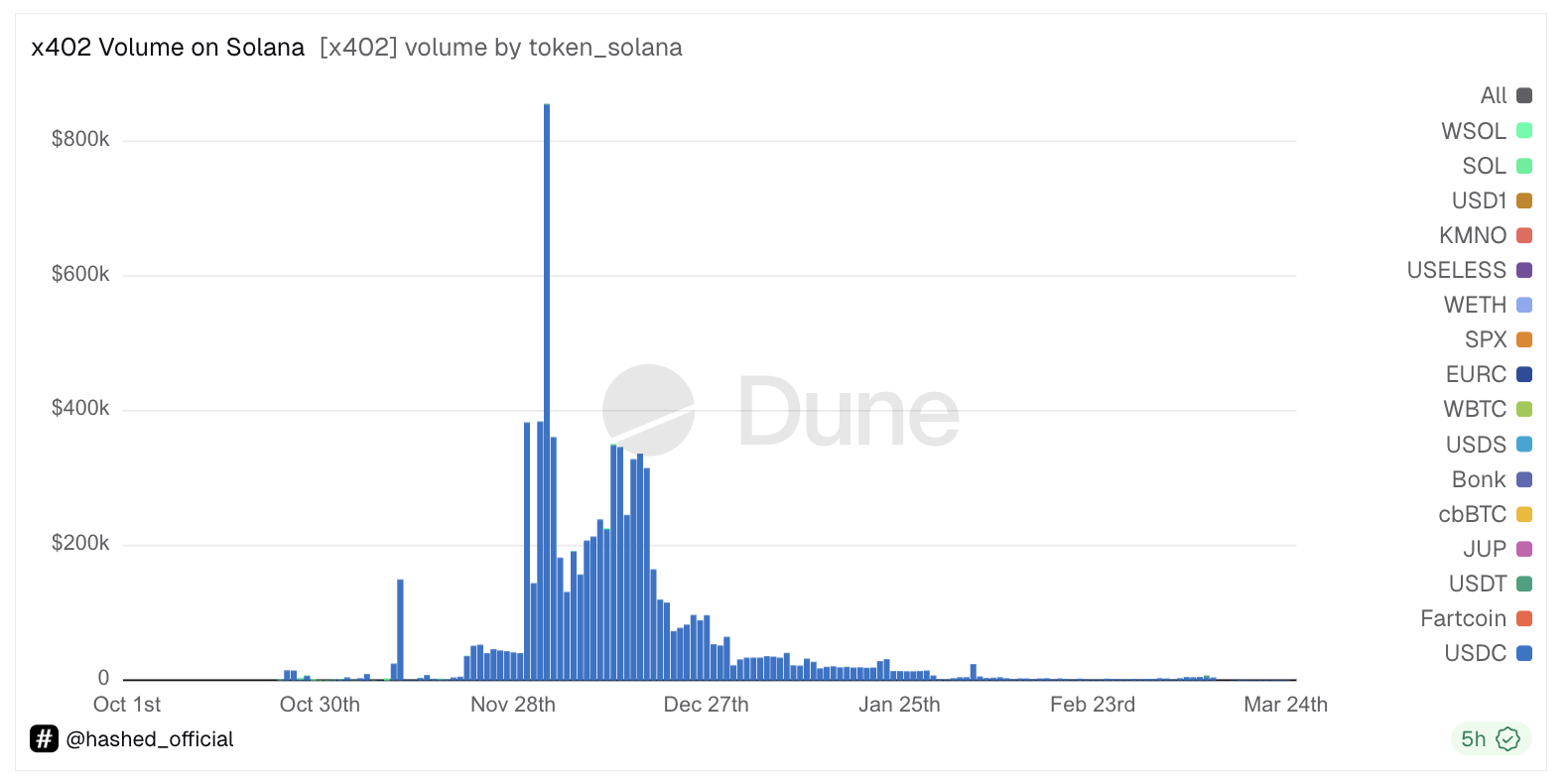1568x784 pixels.
Task: Click the JUP pink legend swatch
Action: [x=1524, y=549]
